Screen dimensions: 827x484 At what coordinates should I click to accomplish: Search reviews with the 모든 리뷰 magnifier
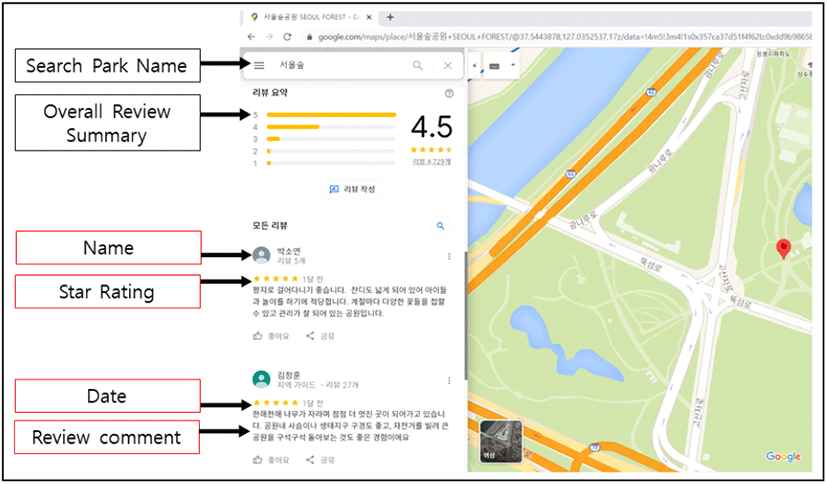click(440, 226)
